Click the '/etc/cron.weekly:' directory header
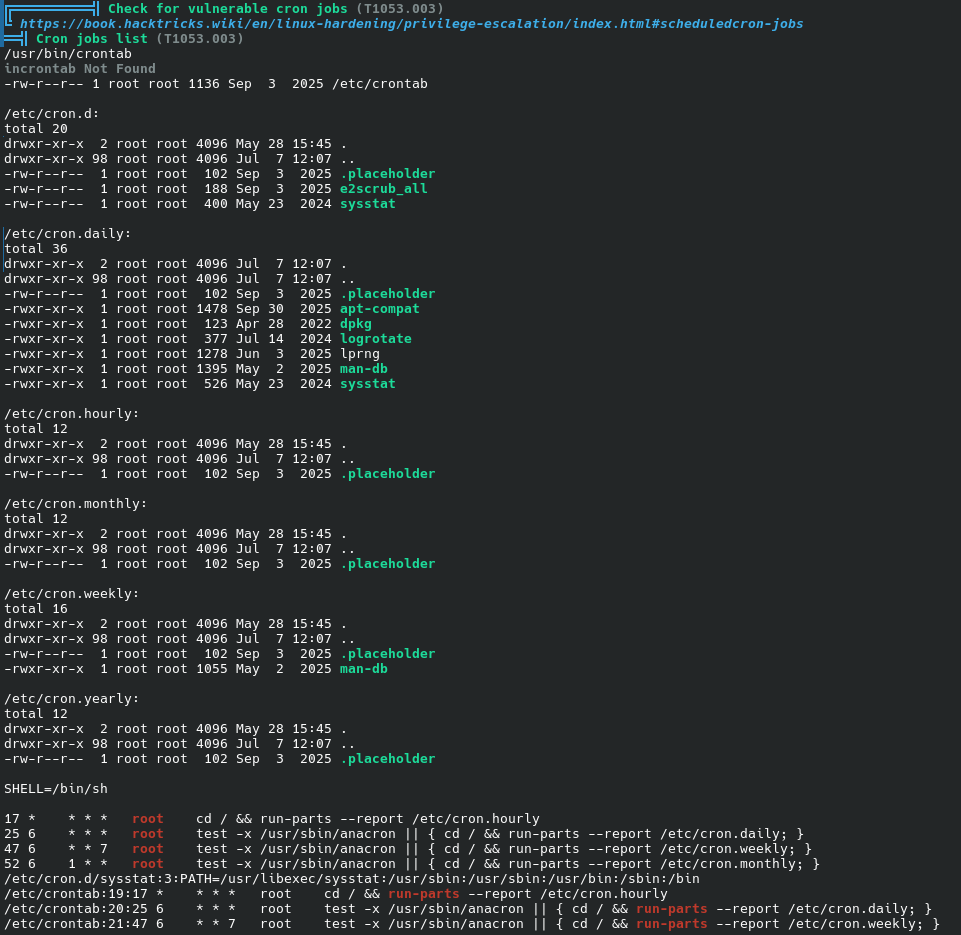 coord(72,594)
